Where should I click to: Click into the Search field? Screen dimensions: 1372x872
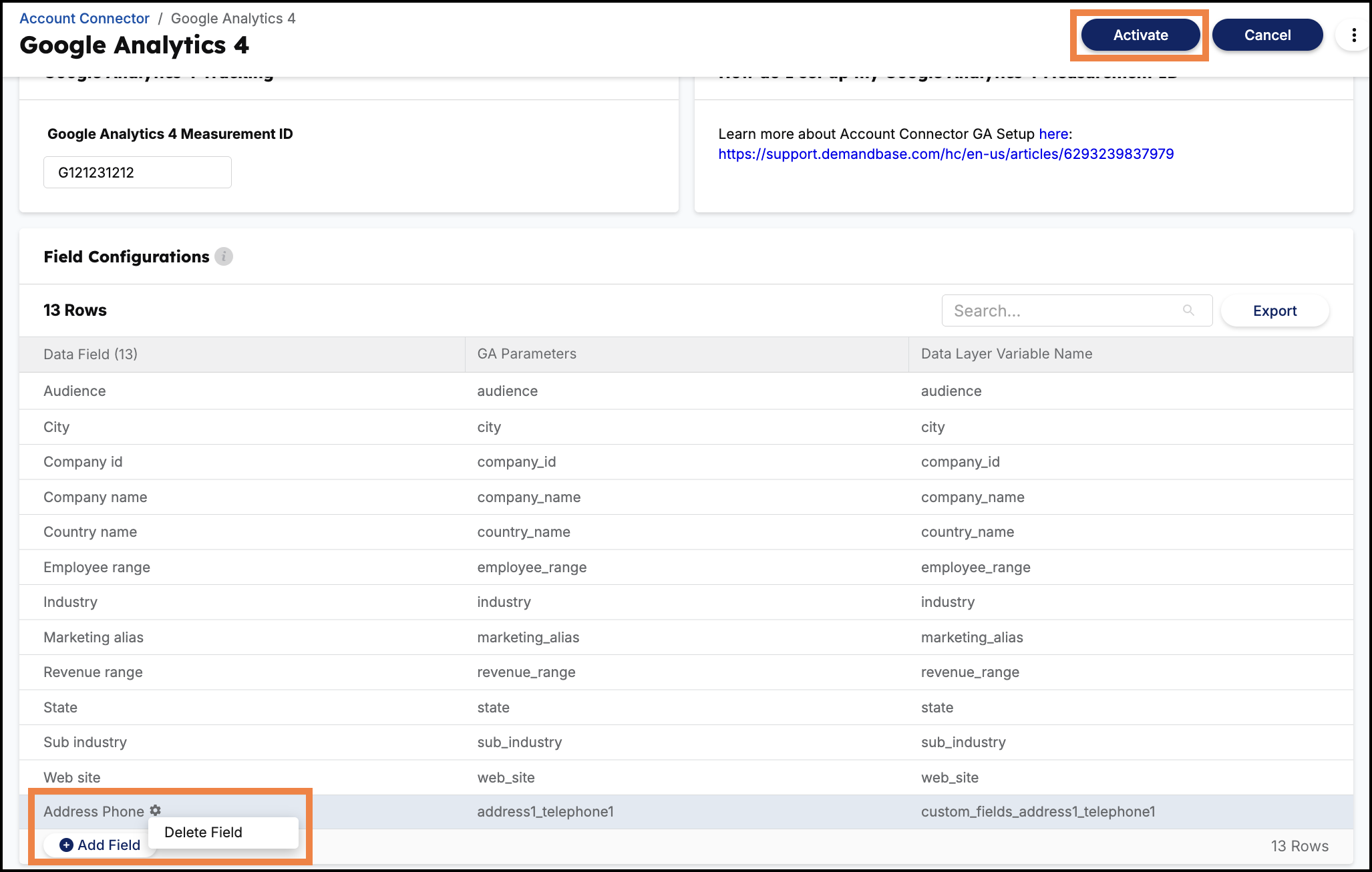(x=1077, y=311)
